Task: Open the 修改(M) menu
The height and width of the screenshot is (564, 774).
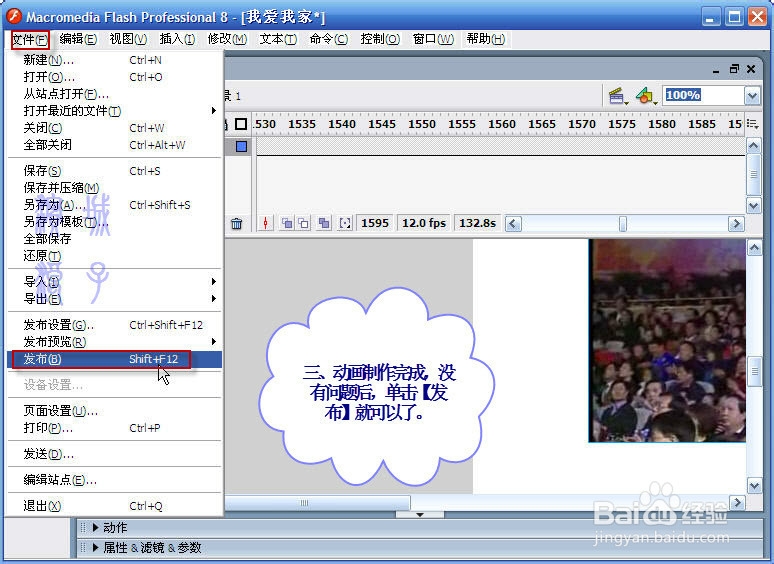Action: click(227, 39)
